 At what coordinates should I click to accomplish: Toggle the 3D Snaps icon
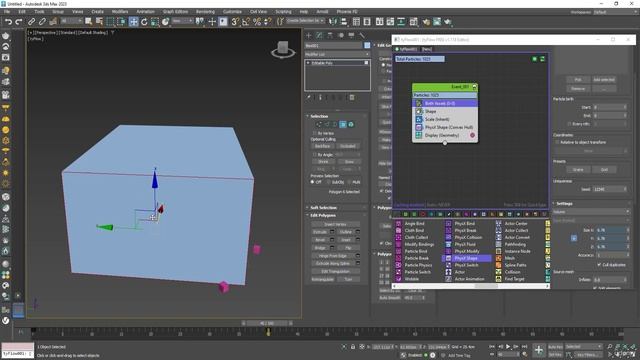tap(235, 22)
